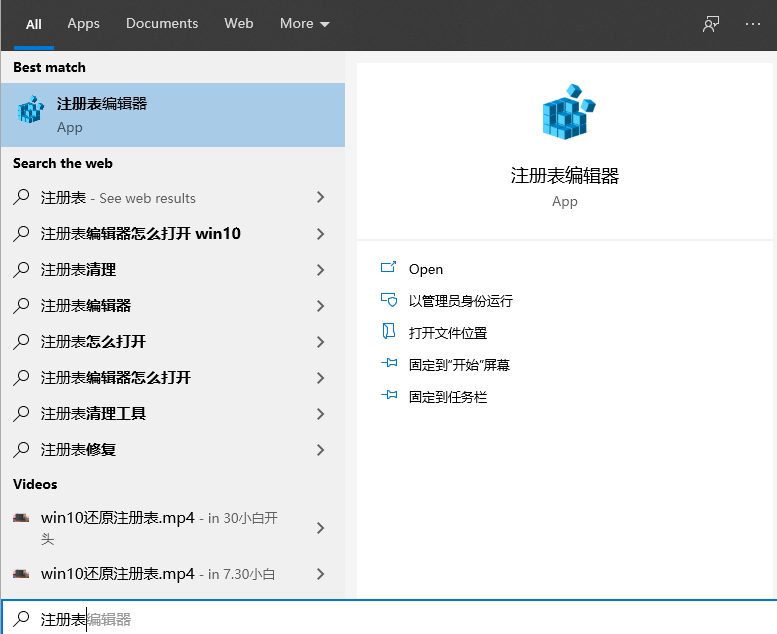
Task: Expand arrow for web suggestion 注册表编辑器
Action: tap(321, 306)
